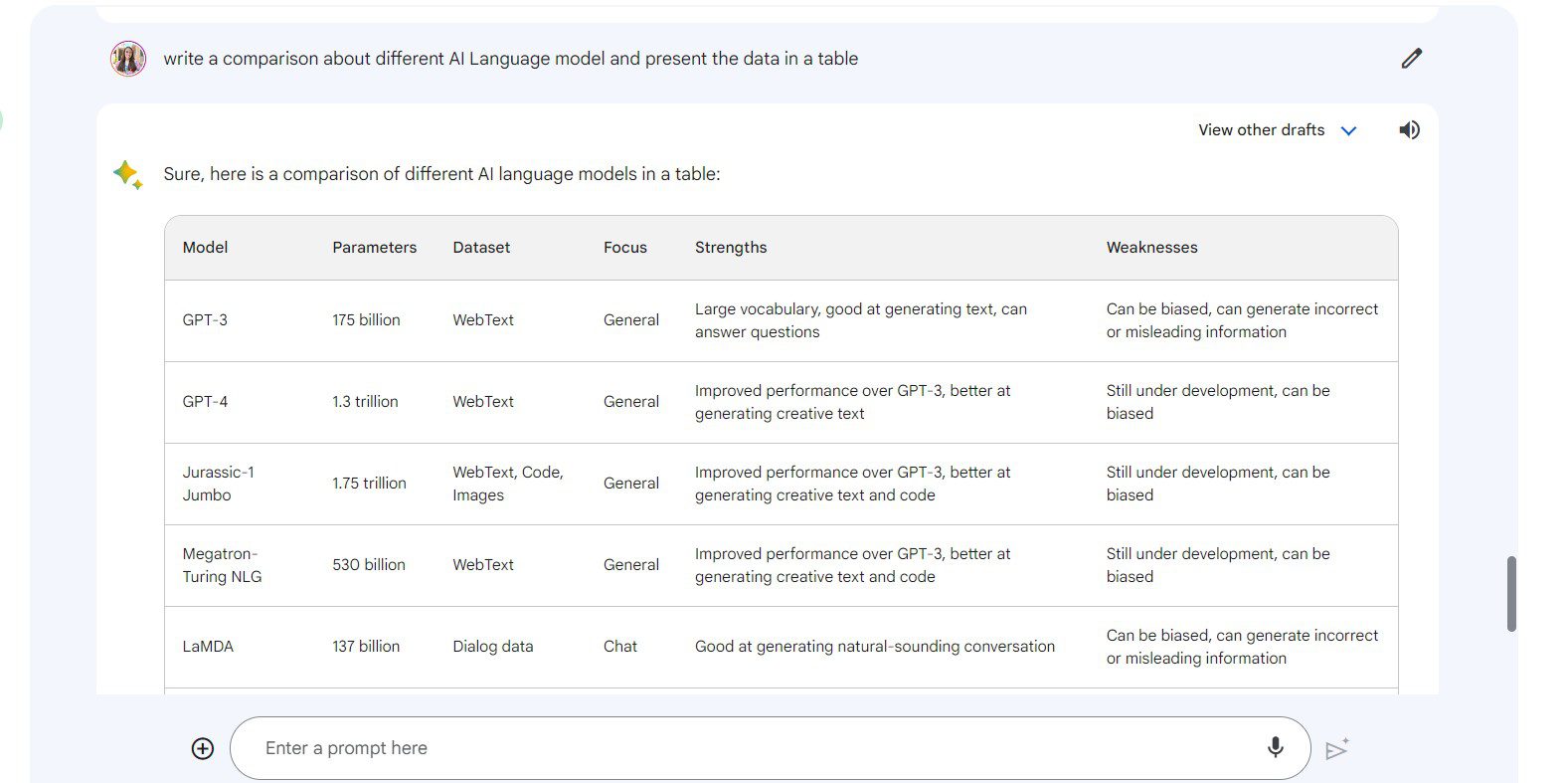Click the Bard sparkle icon
This screenshot has height=783, width=1568.
[127, 175]
